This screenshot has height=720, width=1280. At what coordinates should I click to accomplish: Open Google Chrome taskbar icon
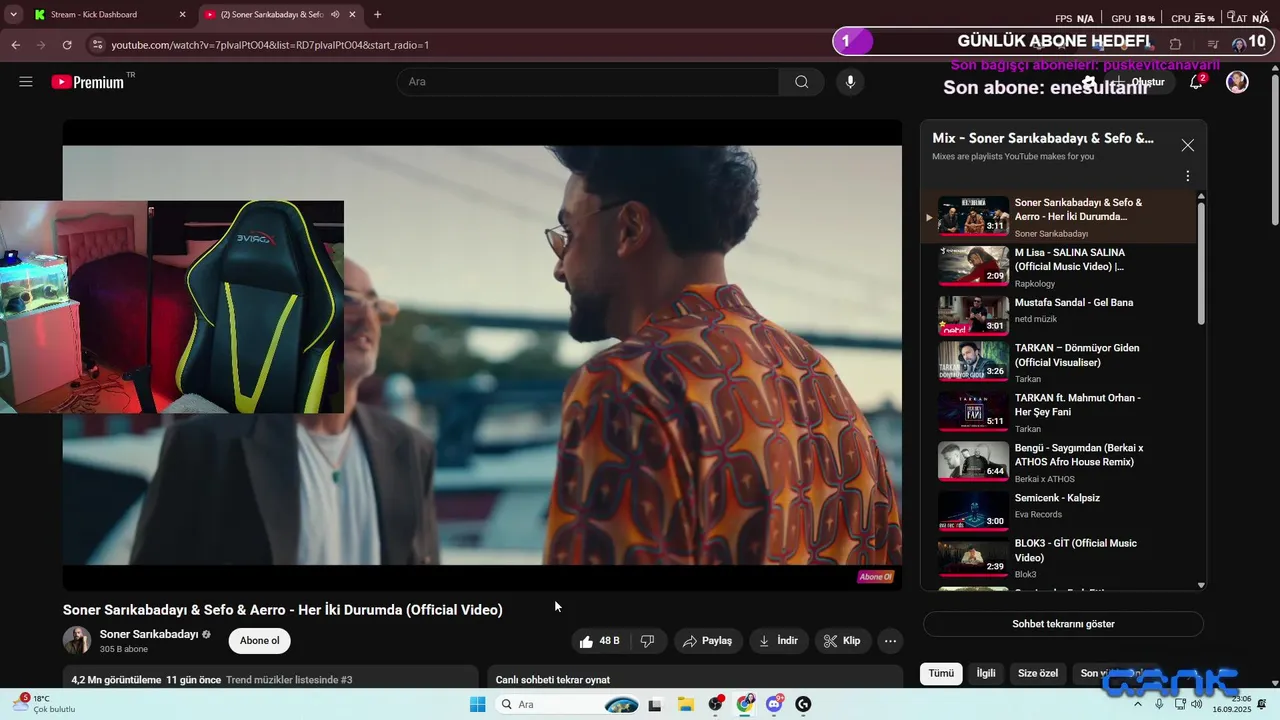click(745, 704)
